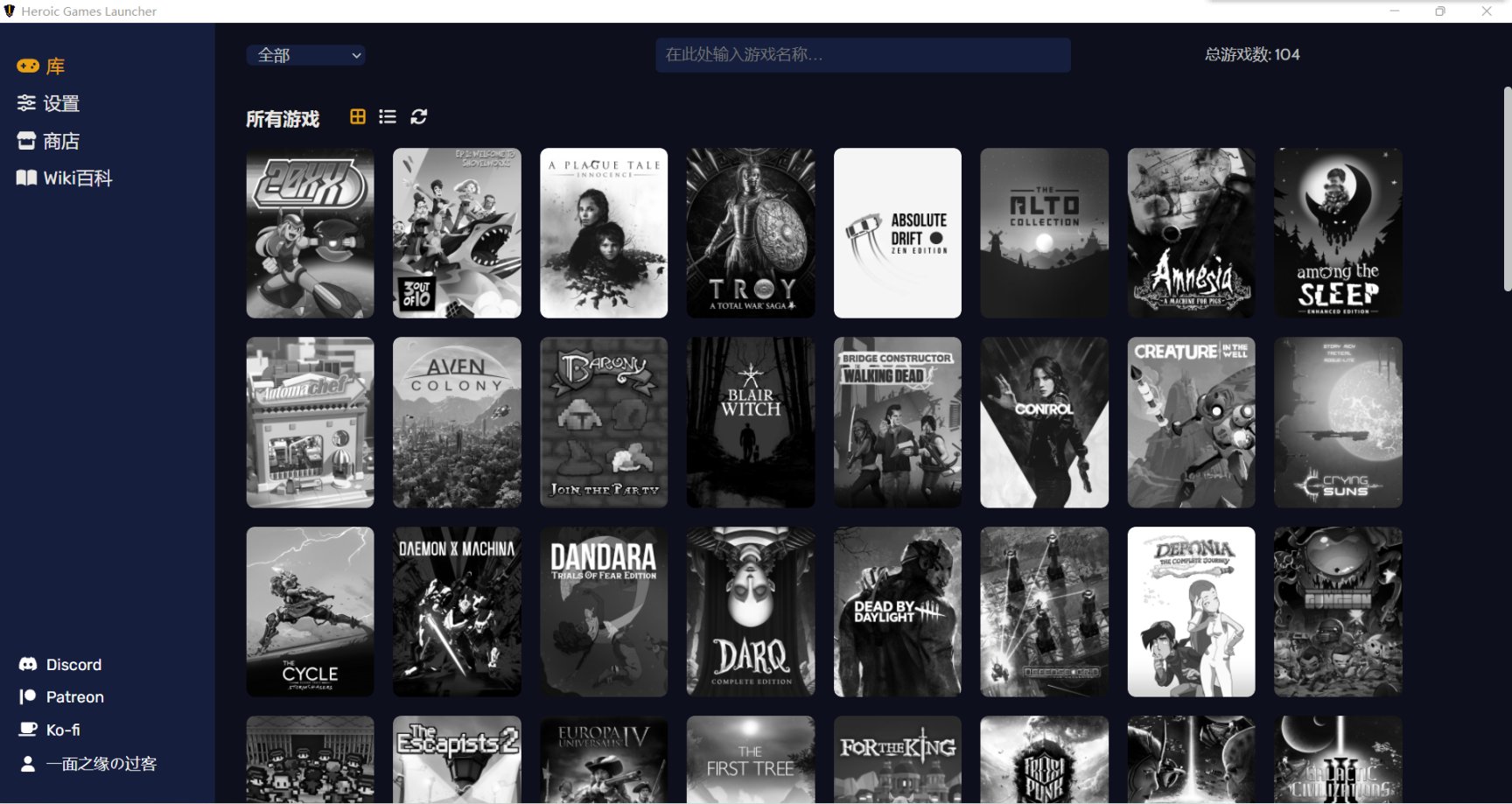Open Bridge Constructor Walking Dead card
The height and width of the screenshot is (804, 1512).
(x=898, y=423)
